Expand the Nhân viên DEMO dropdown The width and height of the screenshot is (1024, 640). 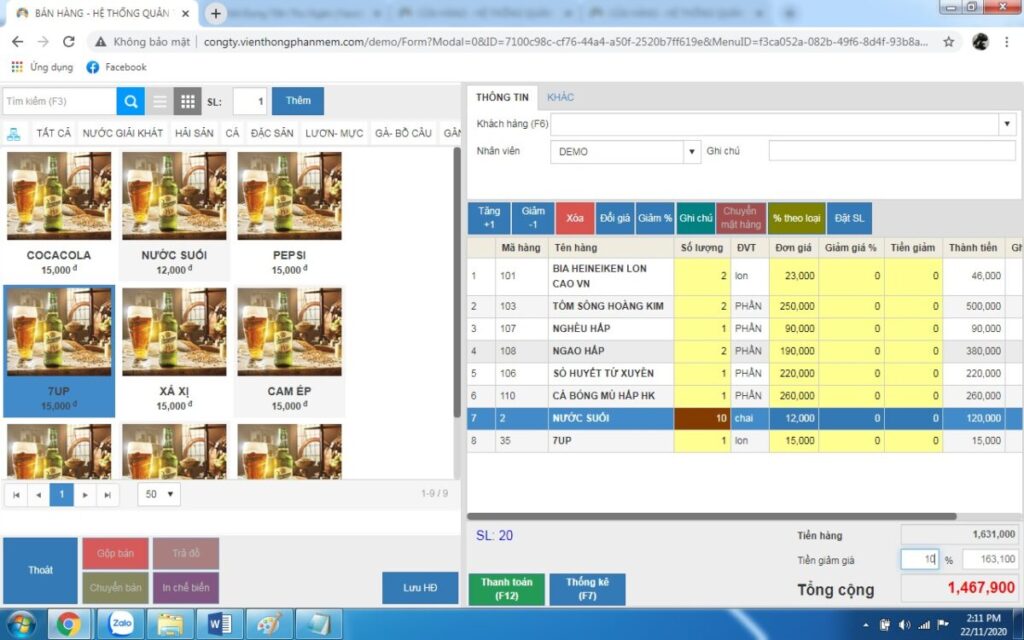[x=692, y=152]
